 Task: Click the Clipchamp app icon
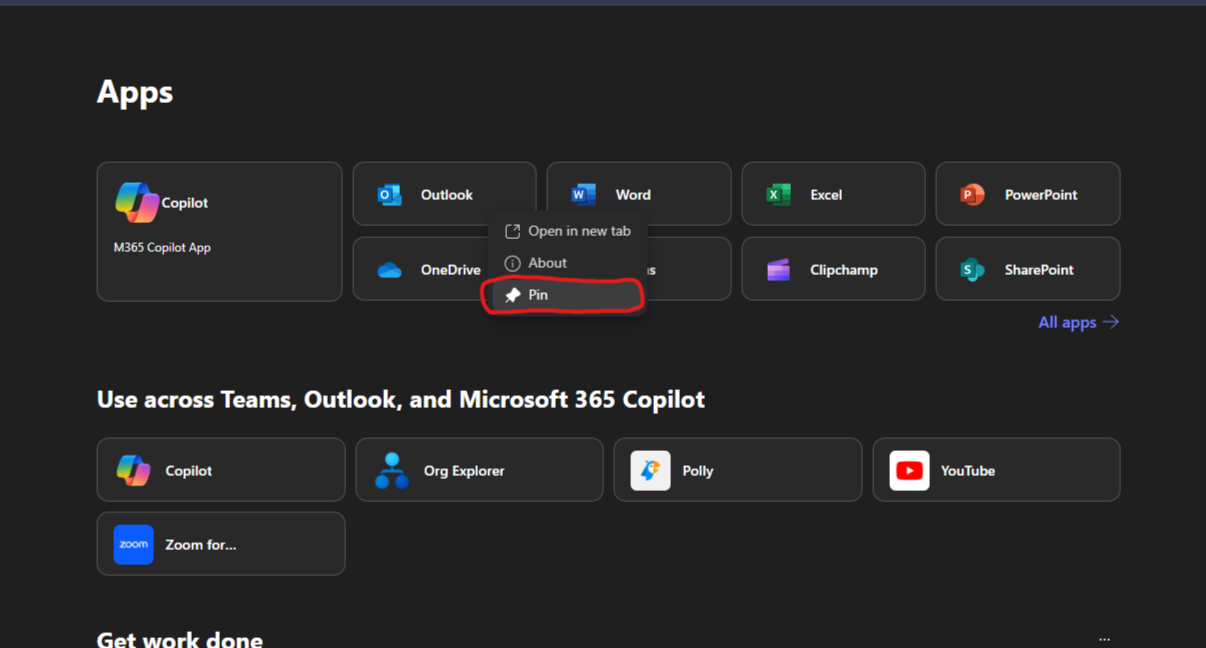pos(778,270)
